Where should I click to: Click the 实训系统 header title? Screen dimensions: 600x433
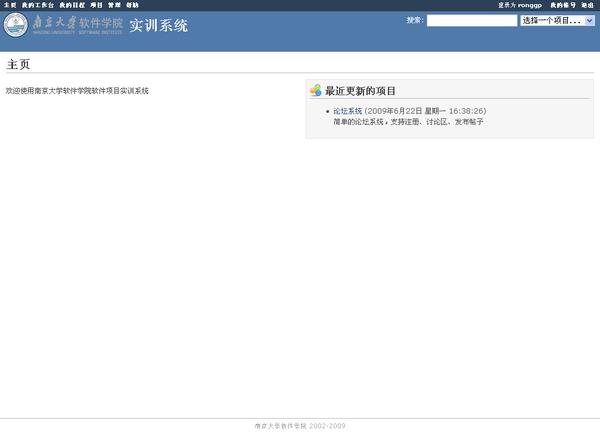pyautogui.click(x=158, y=26)
